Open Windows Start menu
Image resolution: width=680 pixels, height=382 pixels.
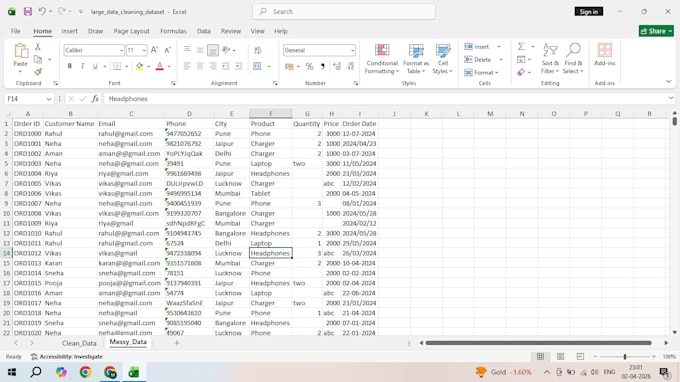coord(12,372)
